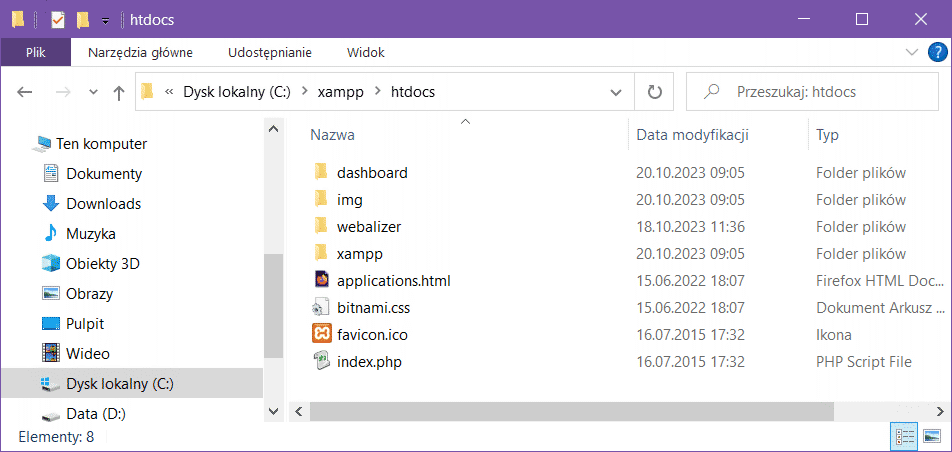Viewport: 952px width, 452px height.
Task: Click the favicon.ico file icon
Action: coord(321,334)
